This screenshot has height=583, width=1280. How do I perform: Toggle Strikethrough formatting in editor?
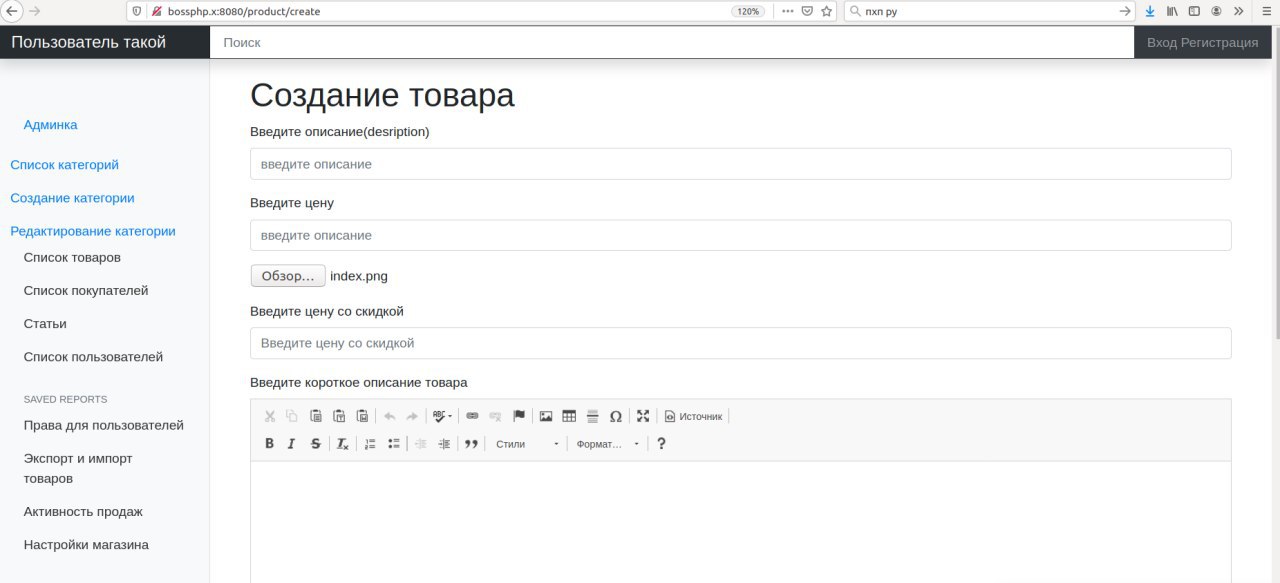point(316,443)
